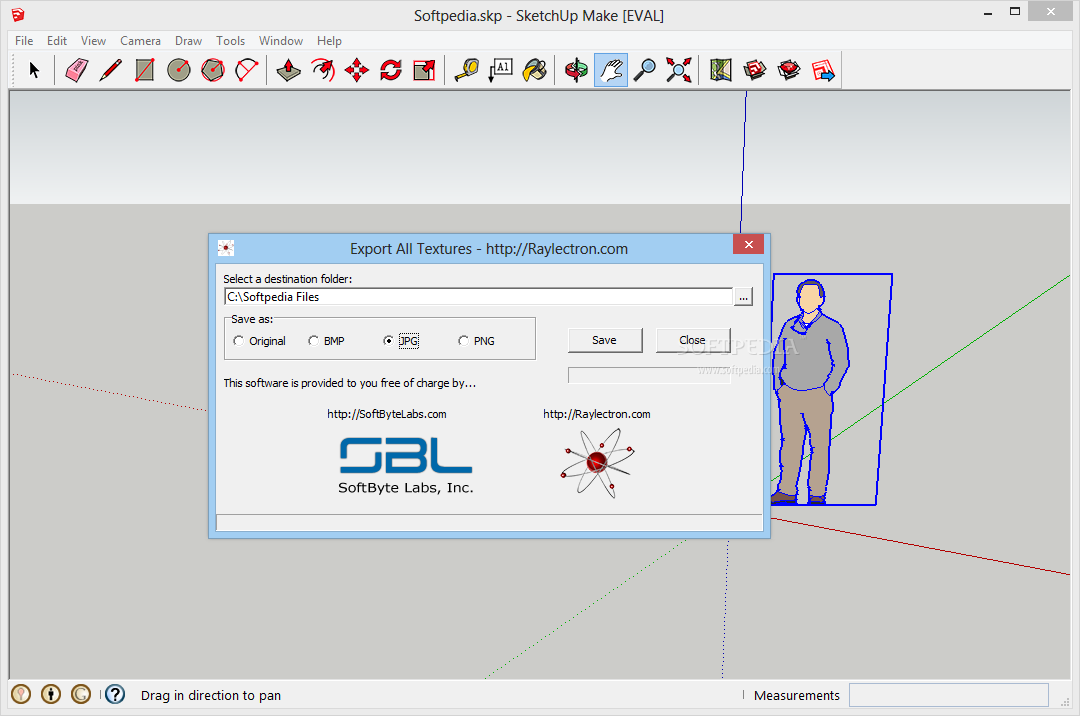The width and height of the screenshot is (1080, 716).
Task: Click the Export All Textures dialog icon
Action: coord(226,248)
